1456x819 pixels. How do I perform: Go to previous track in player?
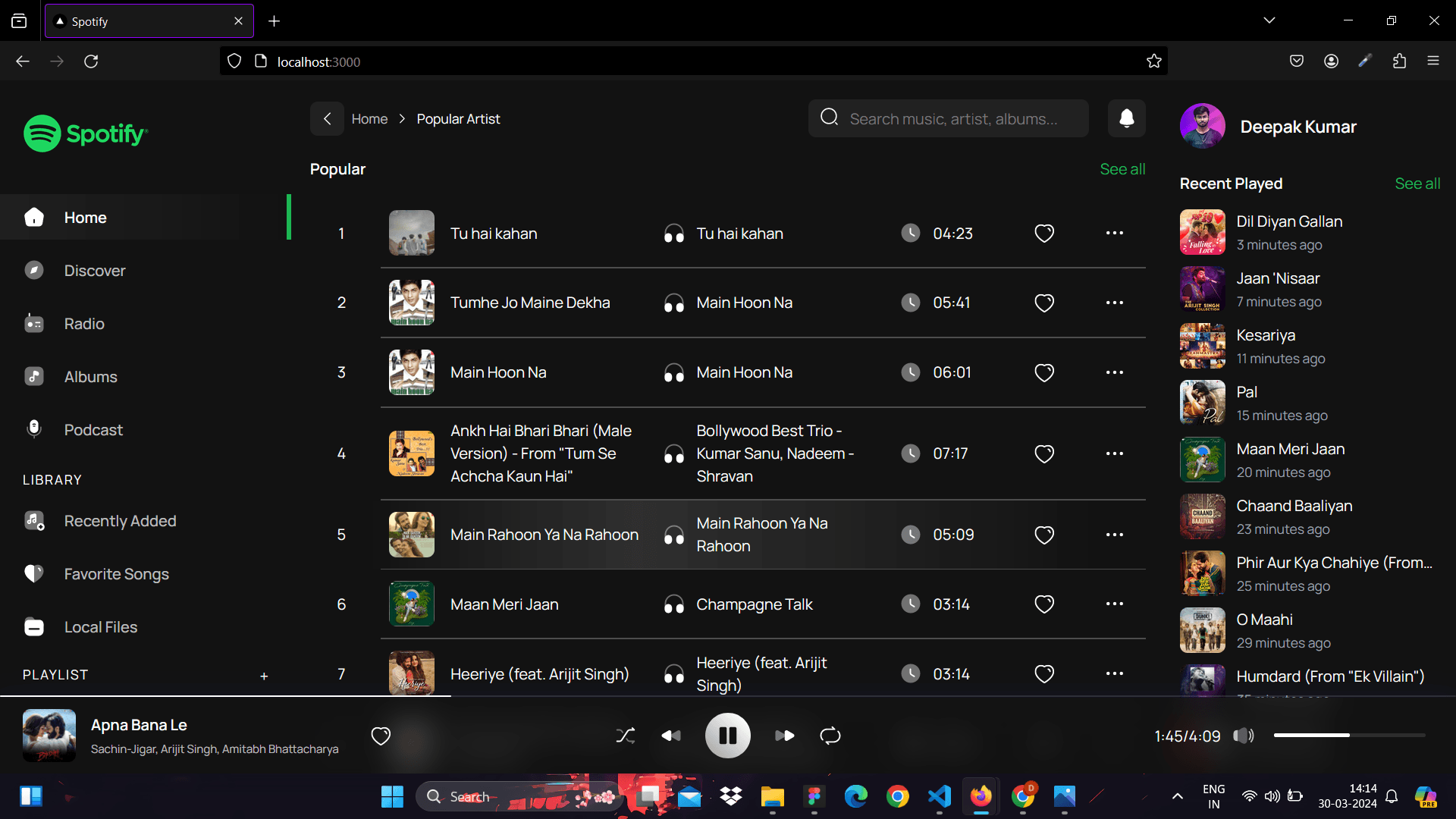point(671,736)
